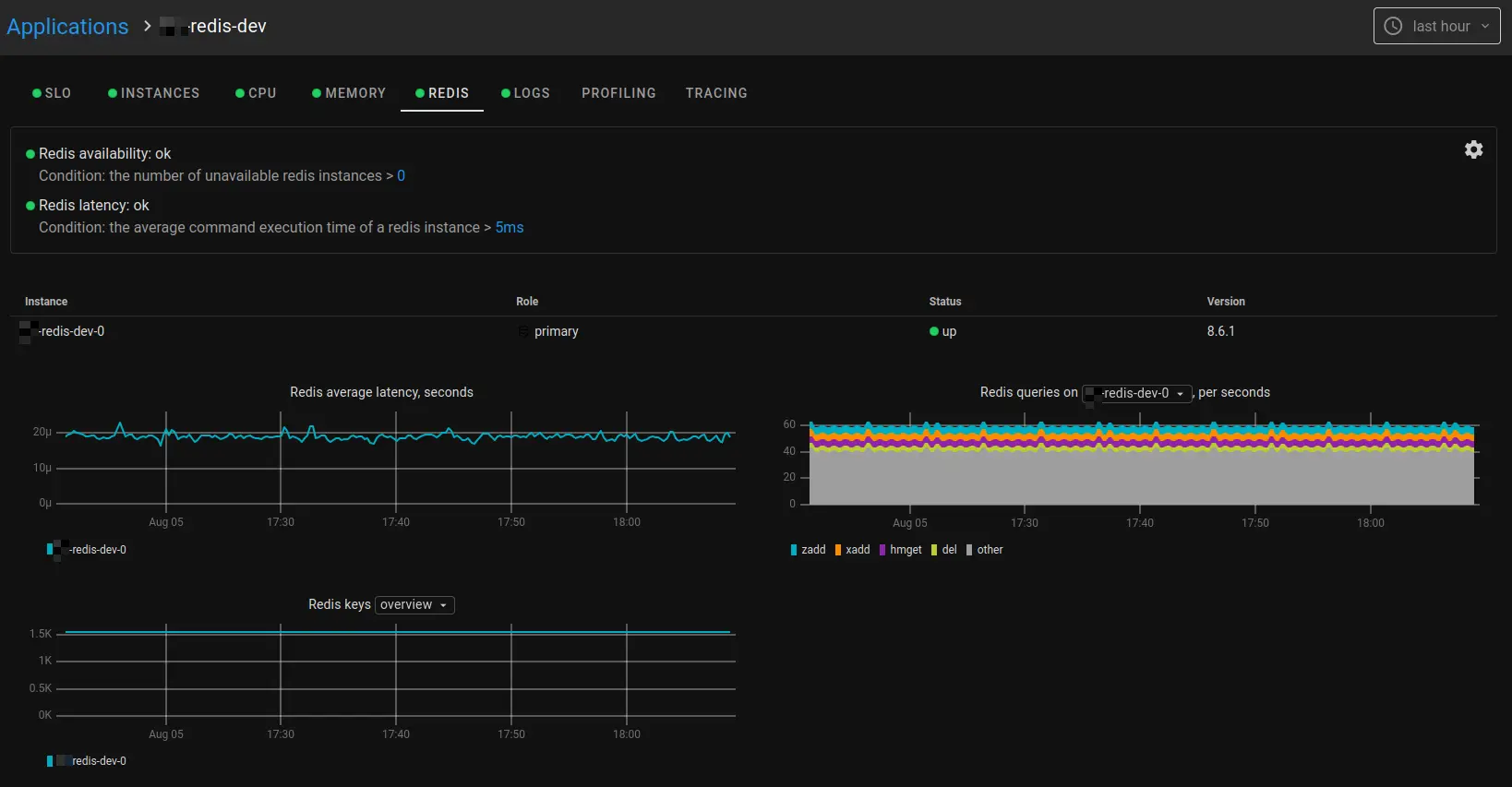Click the Redis average latency chart title
Viewport: 1512px width, 787px height.
click(381, 392)
